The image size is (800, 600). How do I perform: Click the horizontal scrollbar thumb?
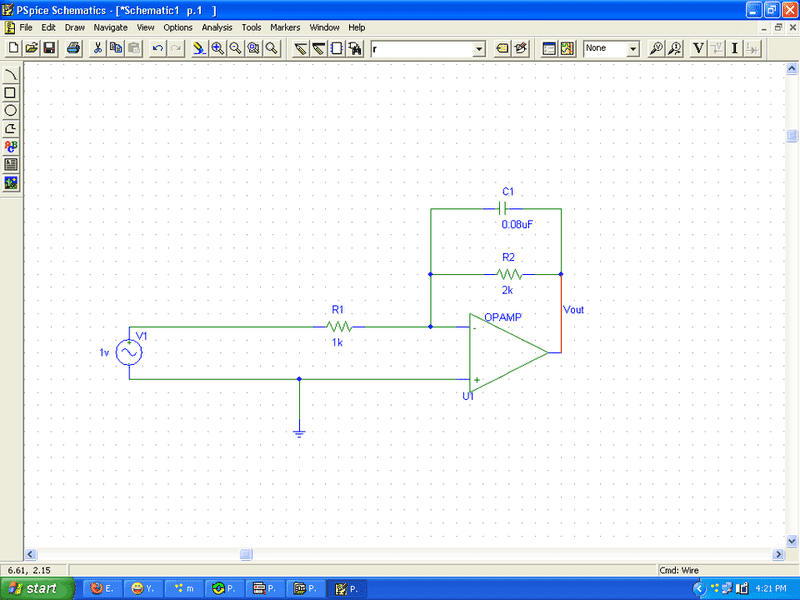pyautogui.click(x=246, y=554)
